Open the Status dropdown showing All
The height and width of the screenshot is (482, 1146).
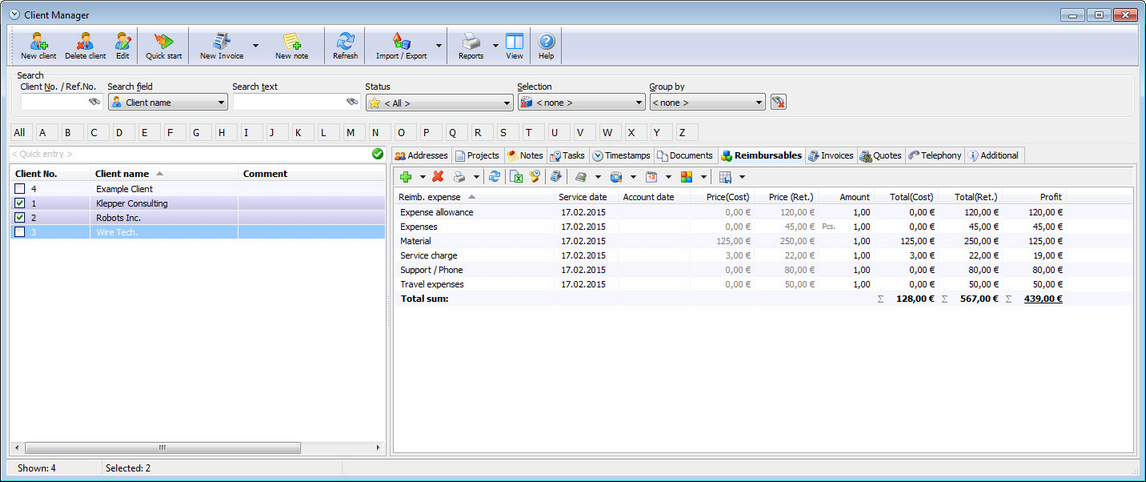click(x=439, y=102)
